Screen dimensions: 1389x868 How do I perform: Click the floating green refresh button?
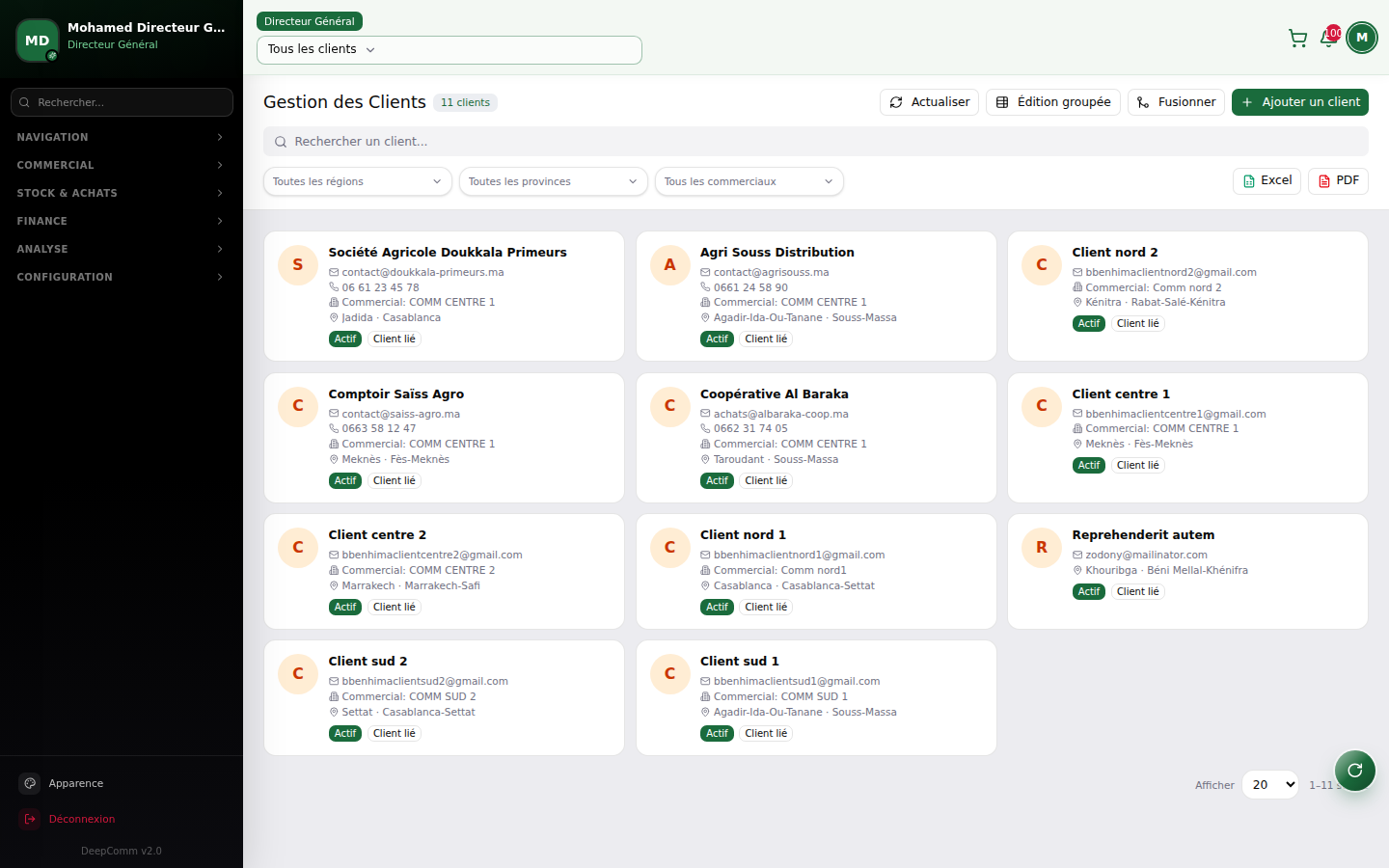point(1355,770)
